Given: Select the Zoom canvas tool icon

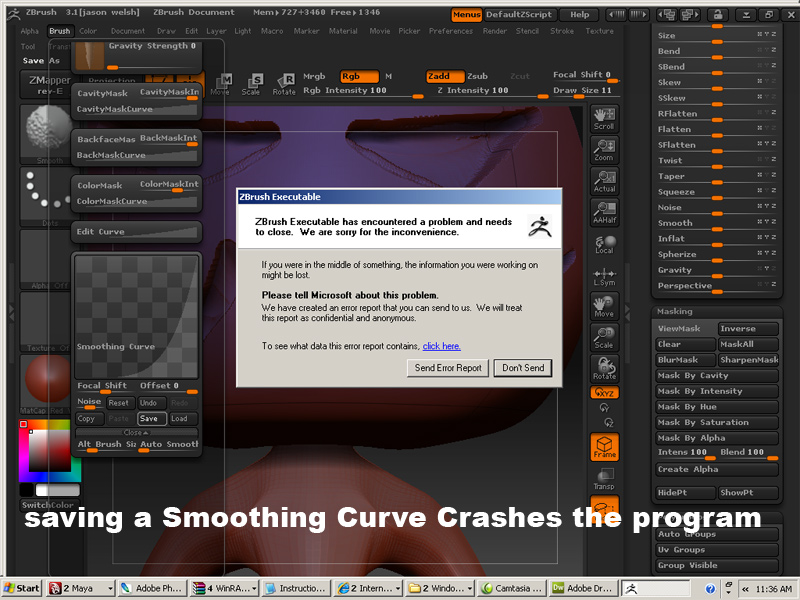Looking at the screenshot, I should click(x=605, y=149).
